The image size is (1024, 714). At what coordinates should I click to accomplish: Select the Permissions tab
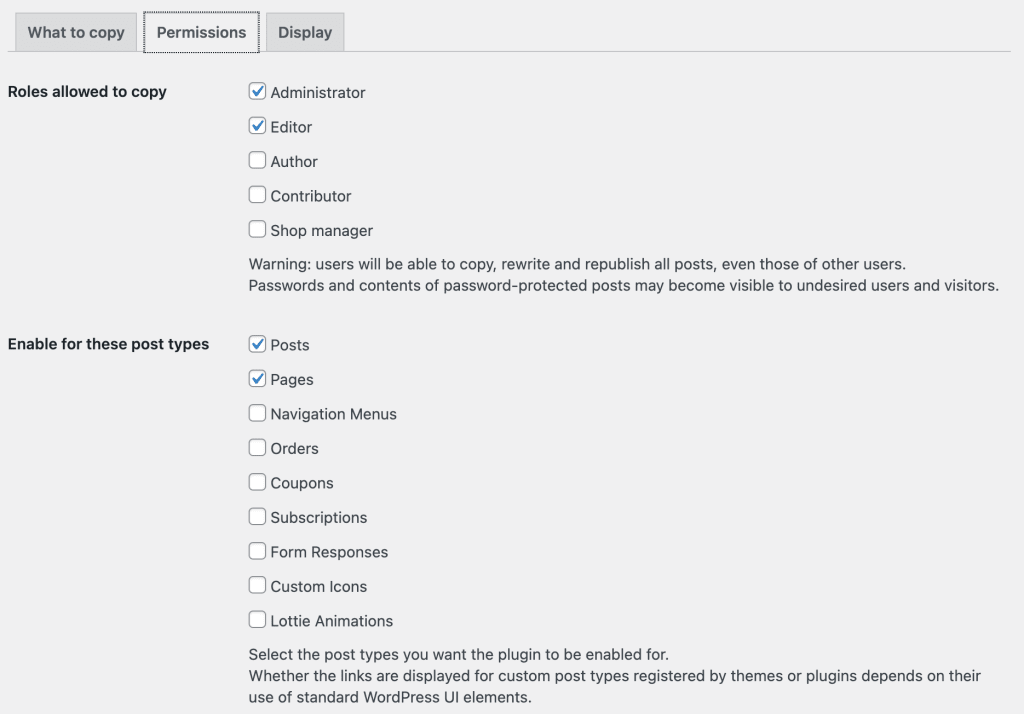[x=201, y=32]
